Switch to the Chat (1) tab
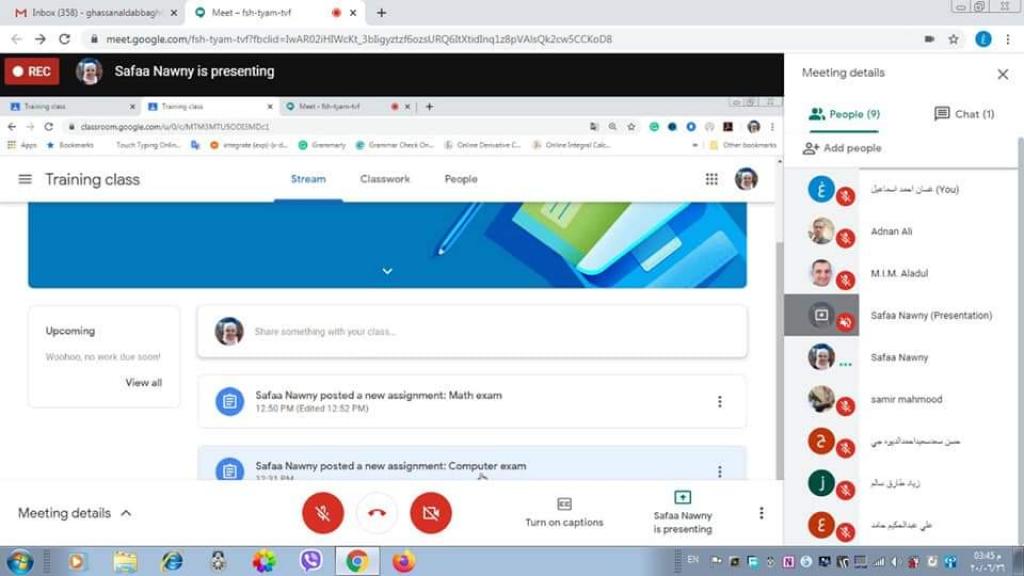This screenshot has height=576, width=1024. click(964, 114)
